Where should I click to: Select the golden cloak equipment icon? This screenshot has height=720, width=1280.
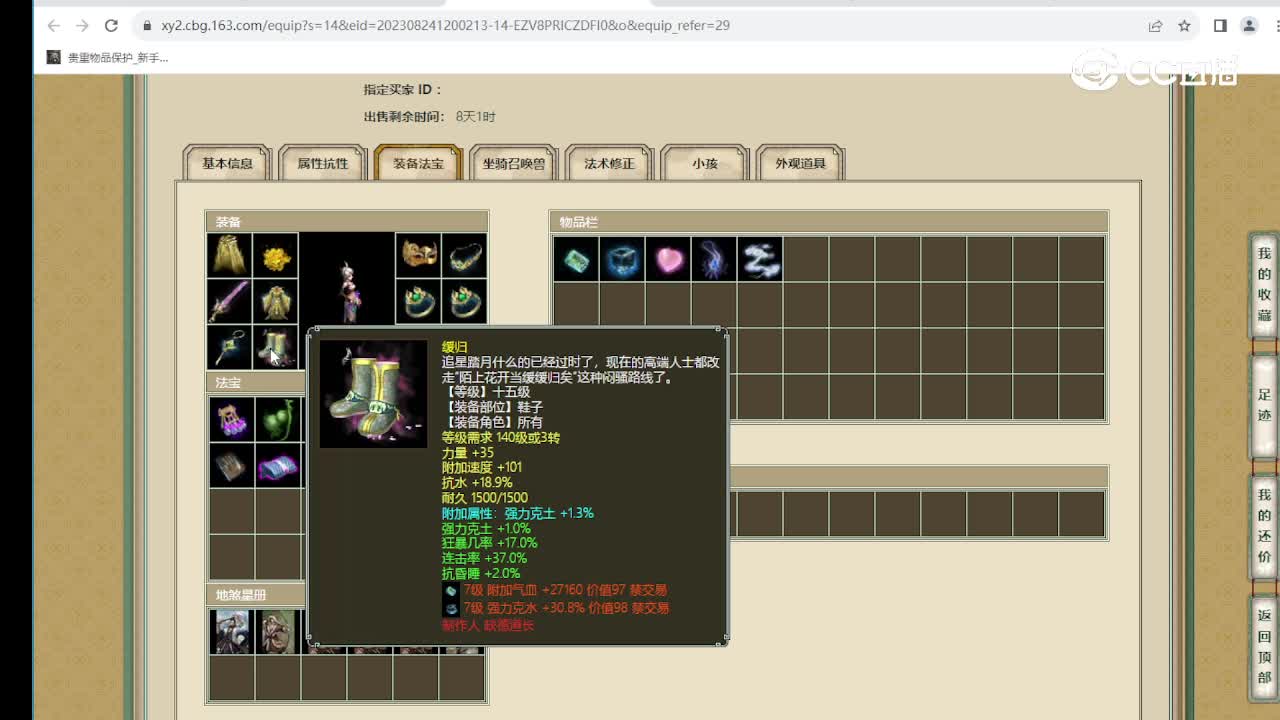(230, 256)
